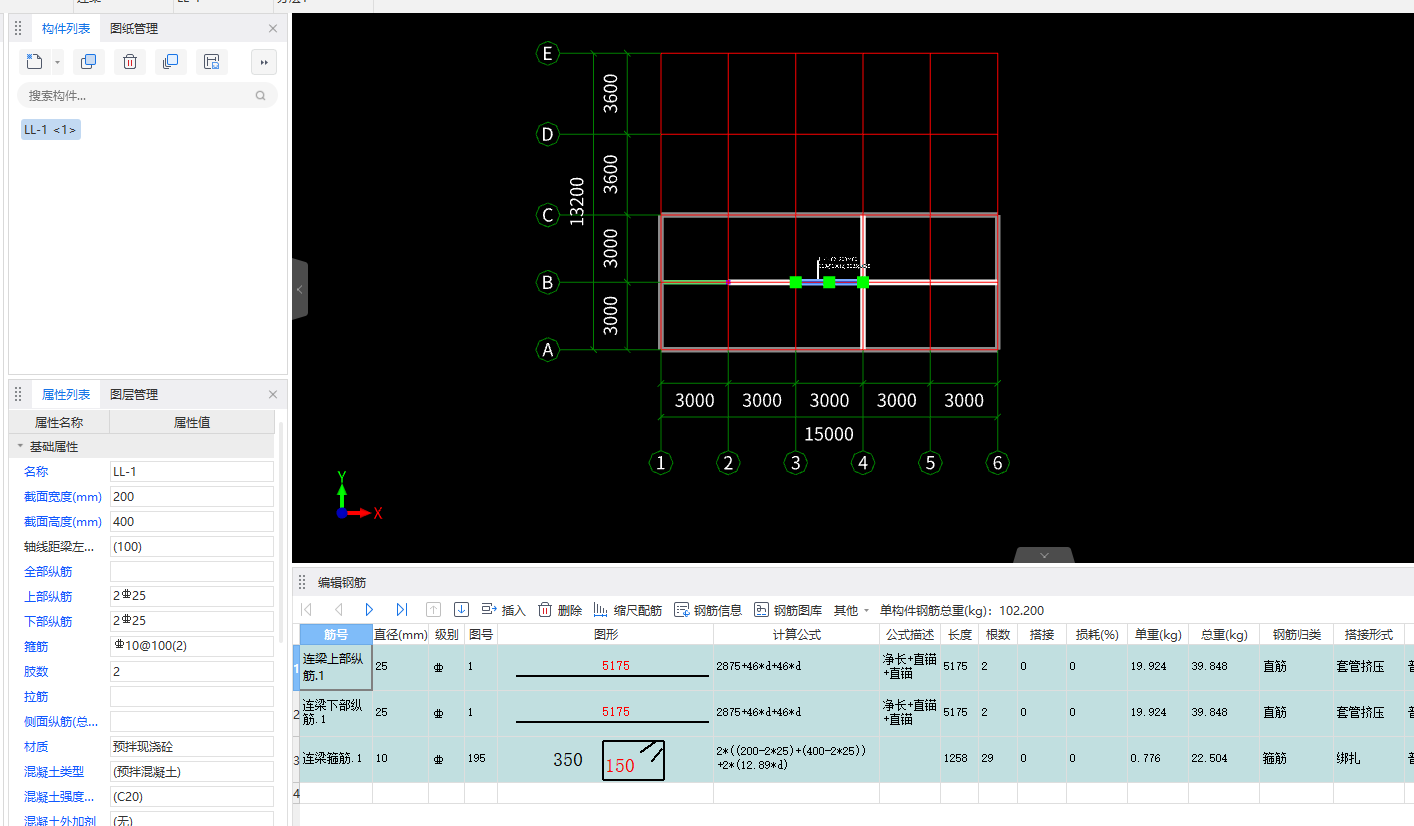Viewport: 1414px width, 826px height.
Task: Focus the 搜索构件 search field
Action: click(147, 96)
